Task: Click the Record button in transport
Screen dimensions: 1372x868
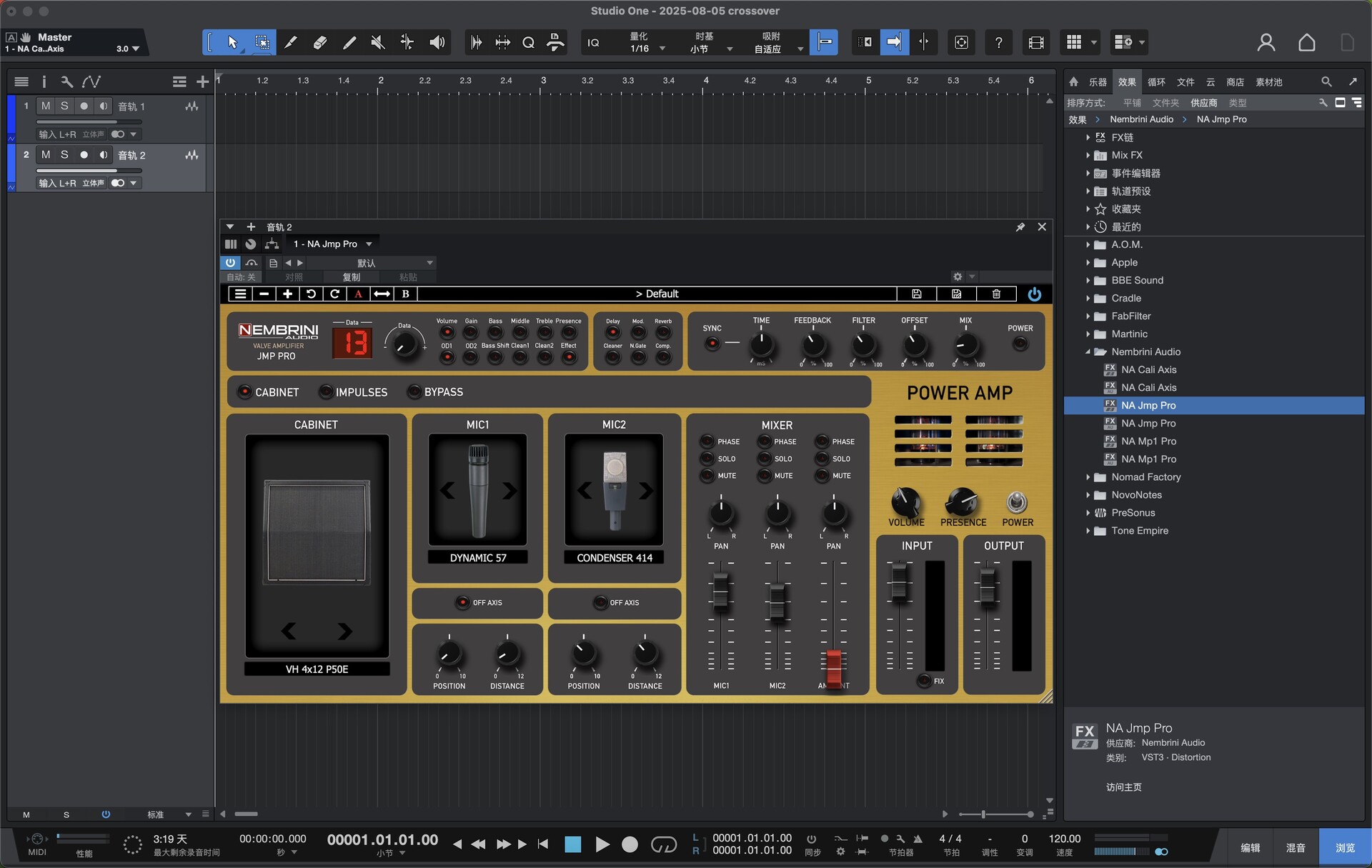Action: (630, 844)
